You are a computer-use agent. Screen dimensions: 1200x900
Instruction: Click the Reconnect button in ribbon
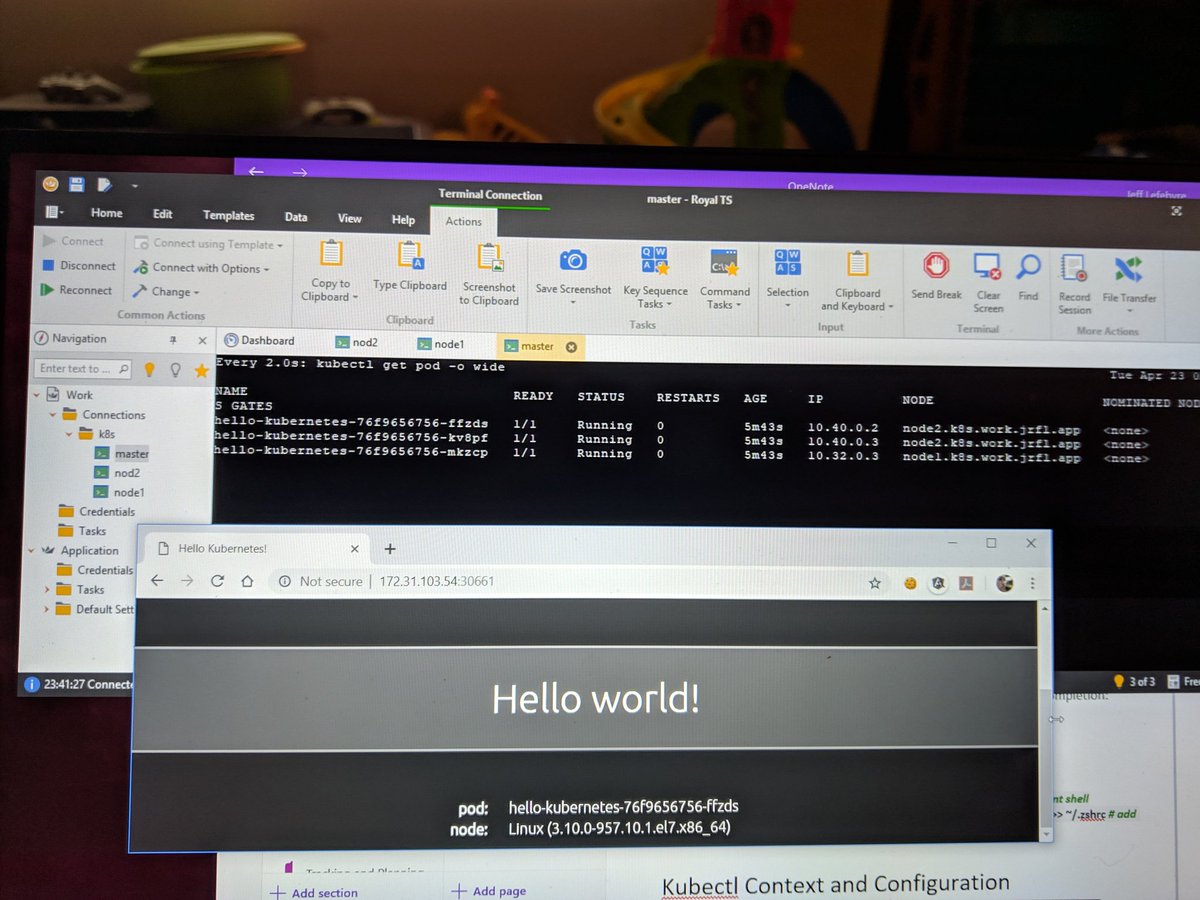click(x=77, y=290)
